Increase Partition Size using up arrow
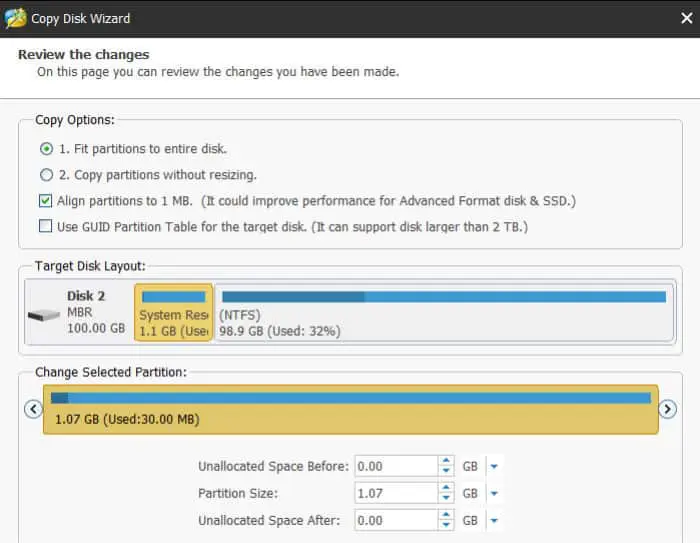Screen dimensions: 700x543 (446, 488)
